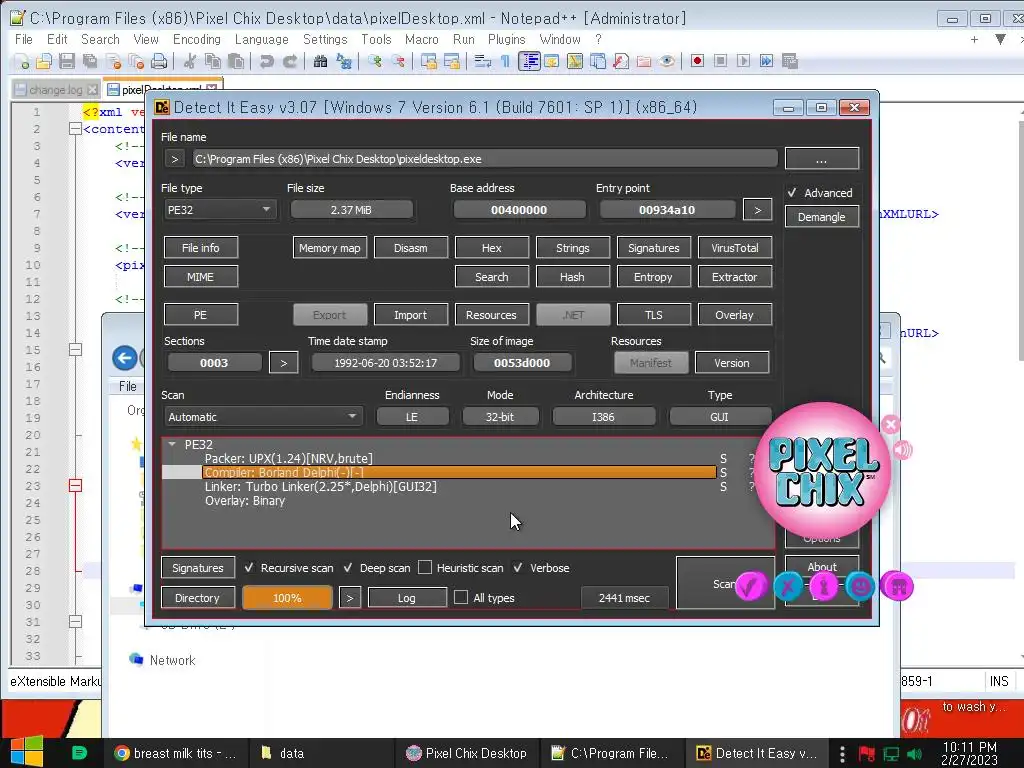Click the Pixel Chix speaker sound icon

click(x=903, y=450)
